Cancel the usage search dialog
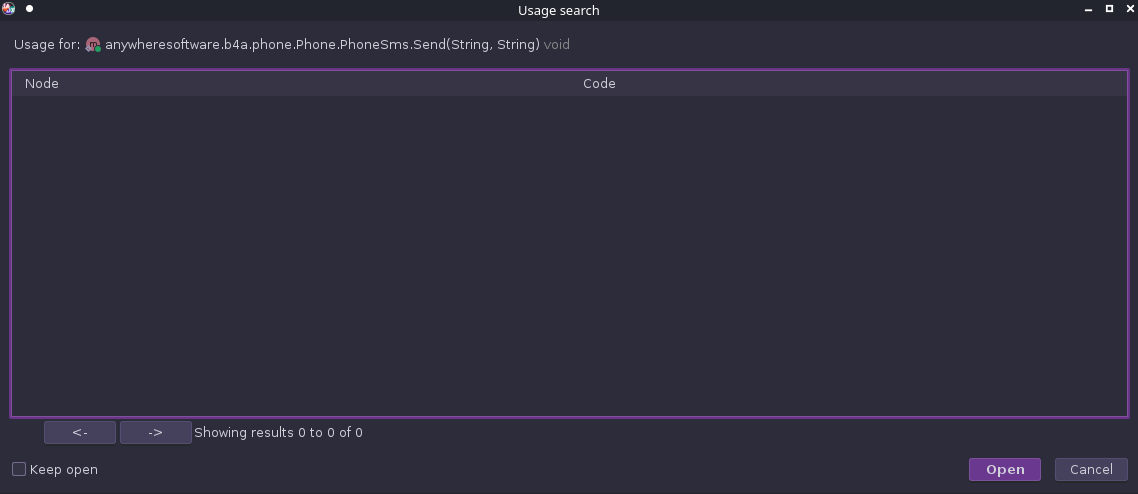 point(1091,469)
